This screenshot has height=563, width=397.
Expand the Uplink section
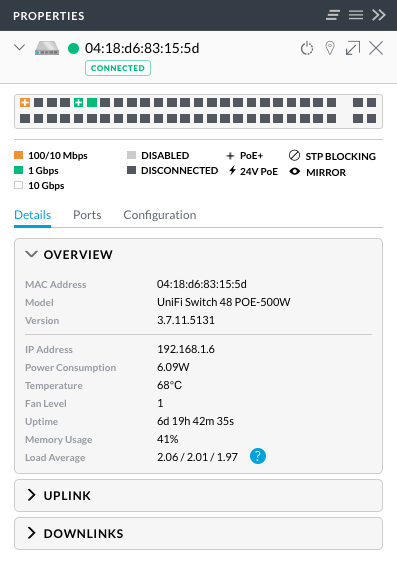click(32, 495)
